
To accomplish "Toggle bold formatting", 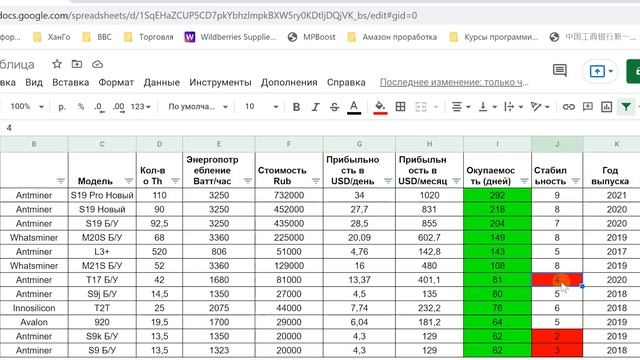I will pyautogui.click(x=297, y=107).
